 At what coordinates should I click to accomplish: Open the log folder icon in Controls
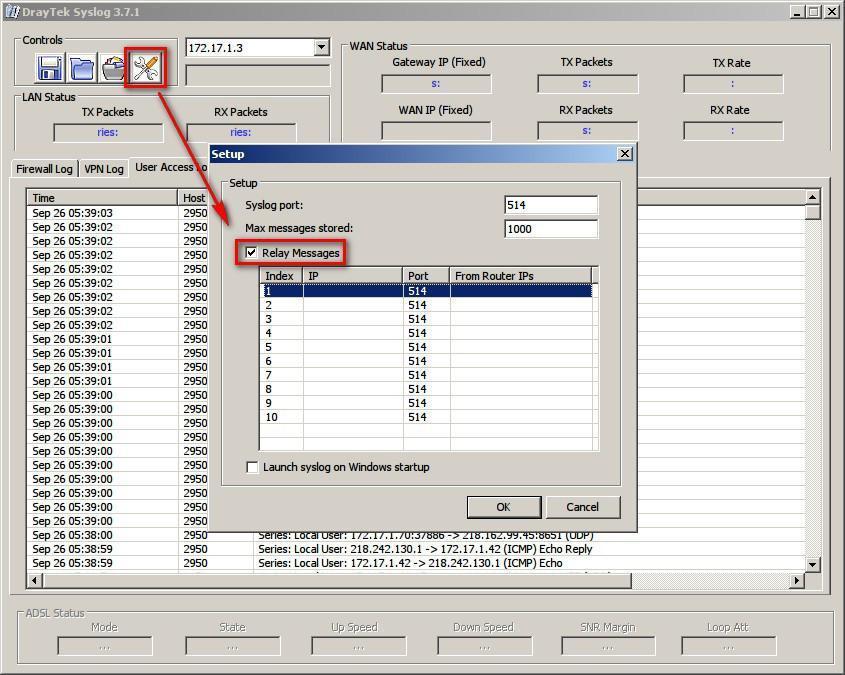pyautogui.click(x=81, y=68)
